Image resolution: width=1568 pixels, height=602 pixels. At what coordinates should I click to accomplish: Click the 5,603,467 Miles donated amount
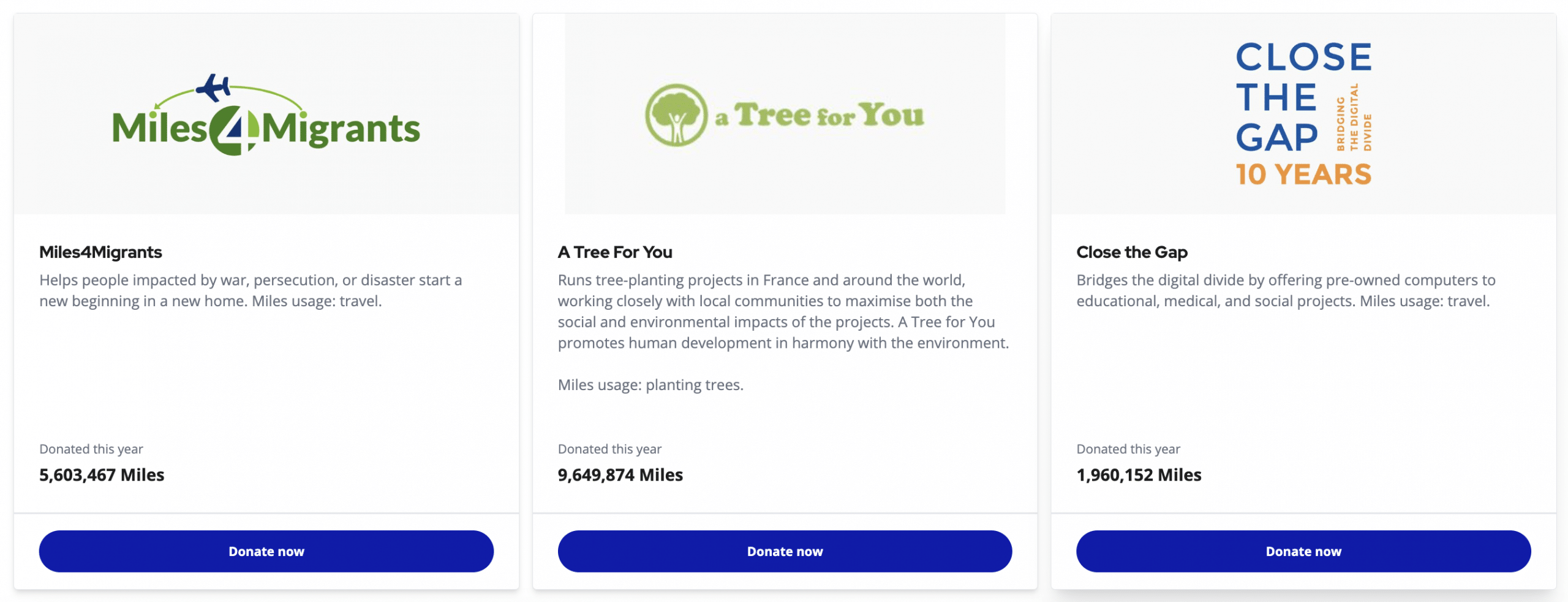tap(102, 475)
